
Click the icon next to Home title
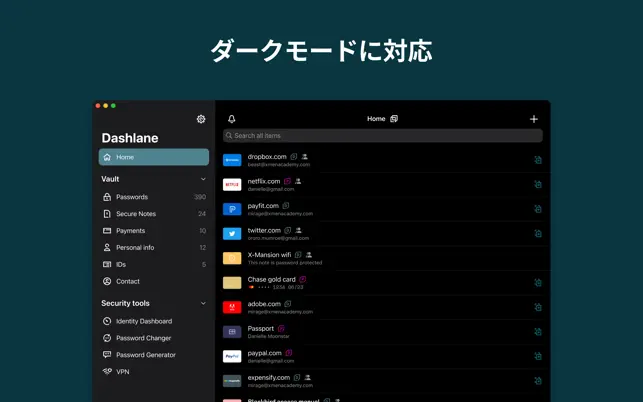click(x=394, y=119)
